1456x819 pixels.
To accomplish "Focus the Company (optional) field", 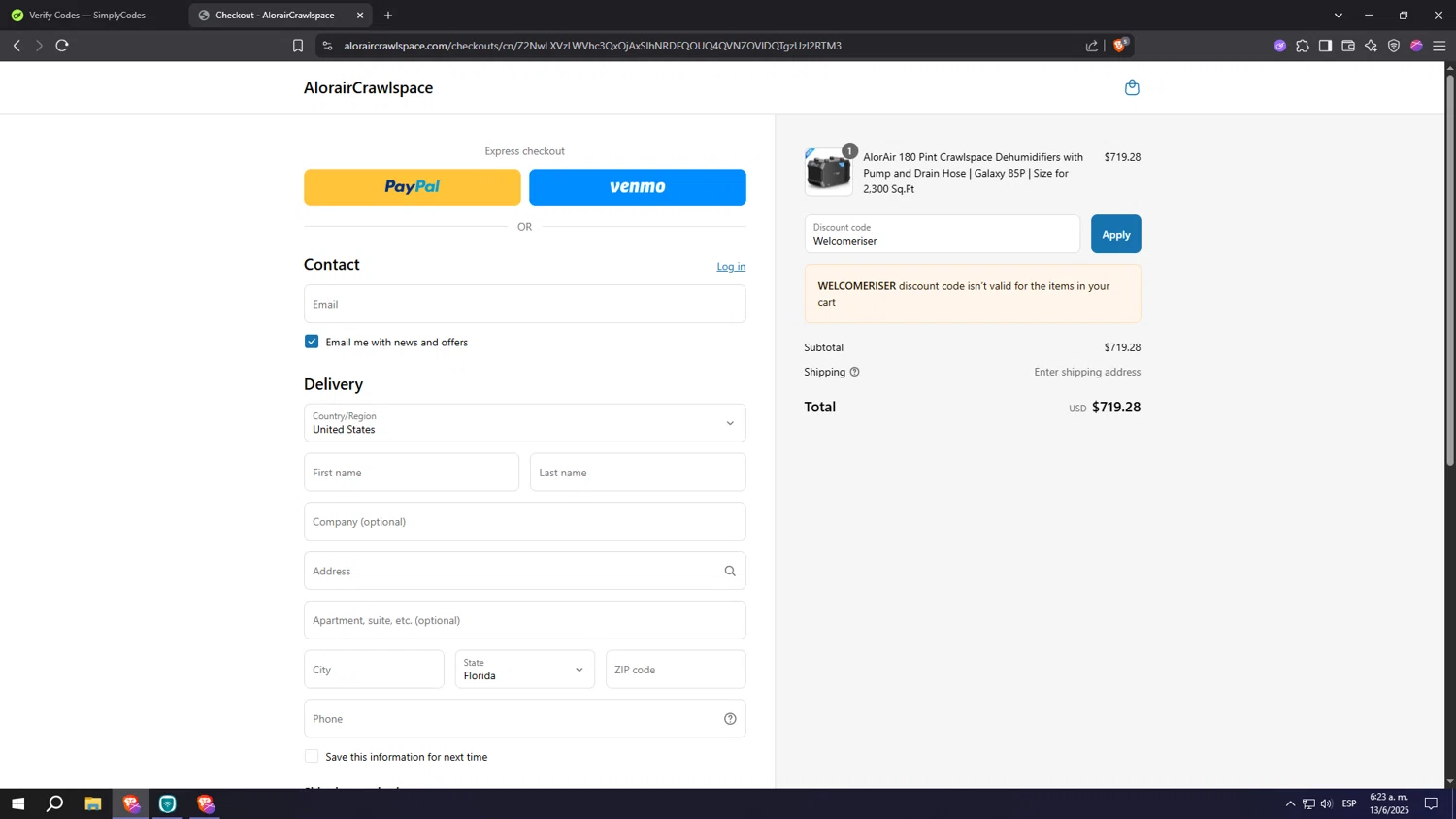I will coord(524,521).
